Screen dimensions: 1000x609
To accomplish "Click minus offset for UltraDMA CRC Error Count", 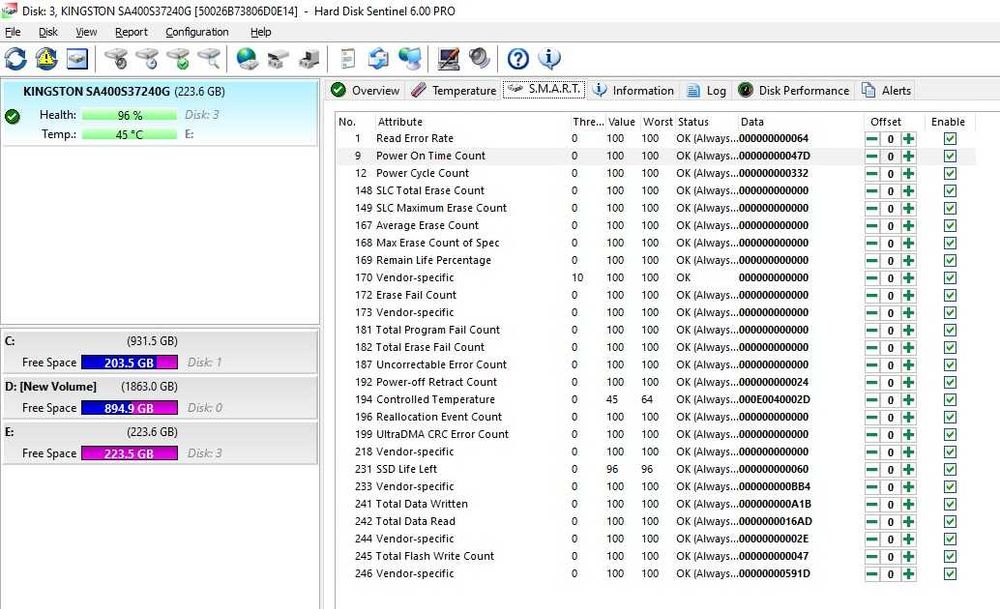I will click(872, 435).
